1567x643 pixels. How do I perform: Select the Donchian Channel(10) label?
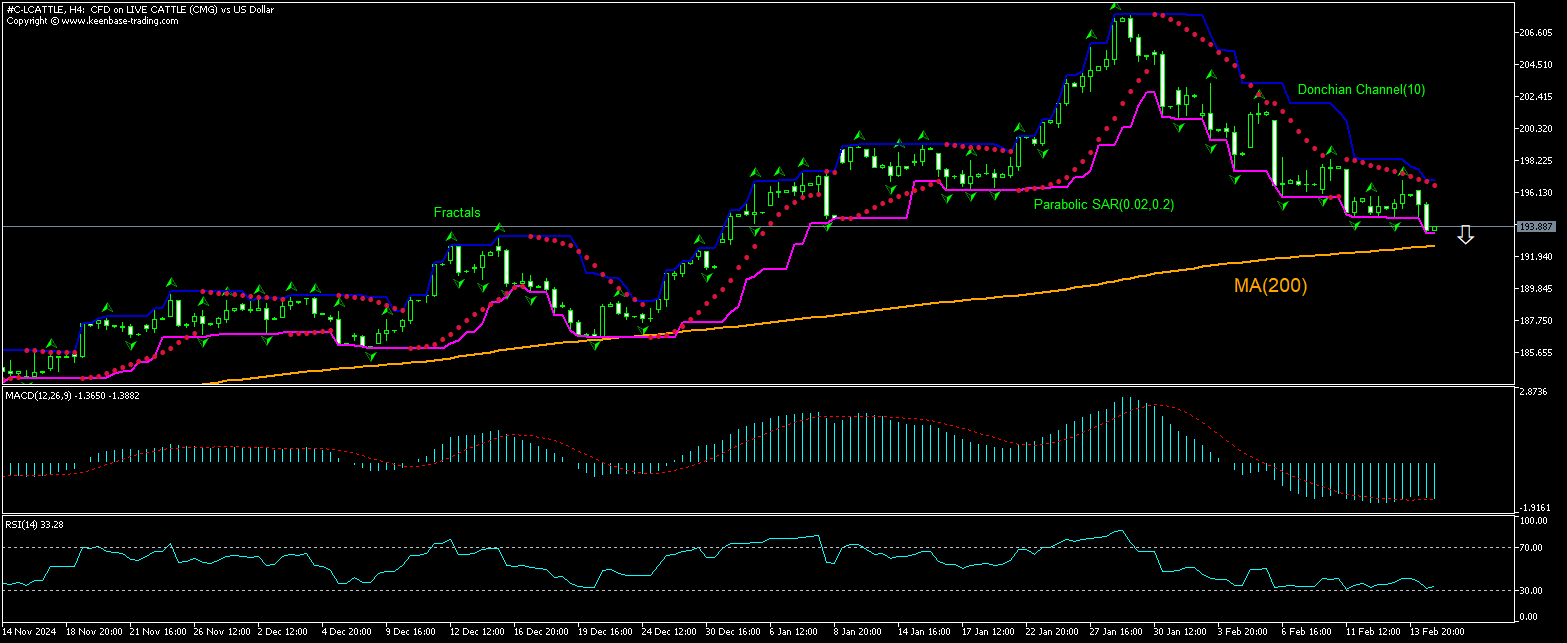tap(1361, 90)
